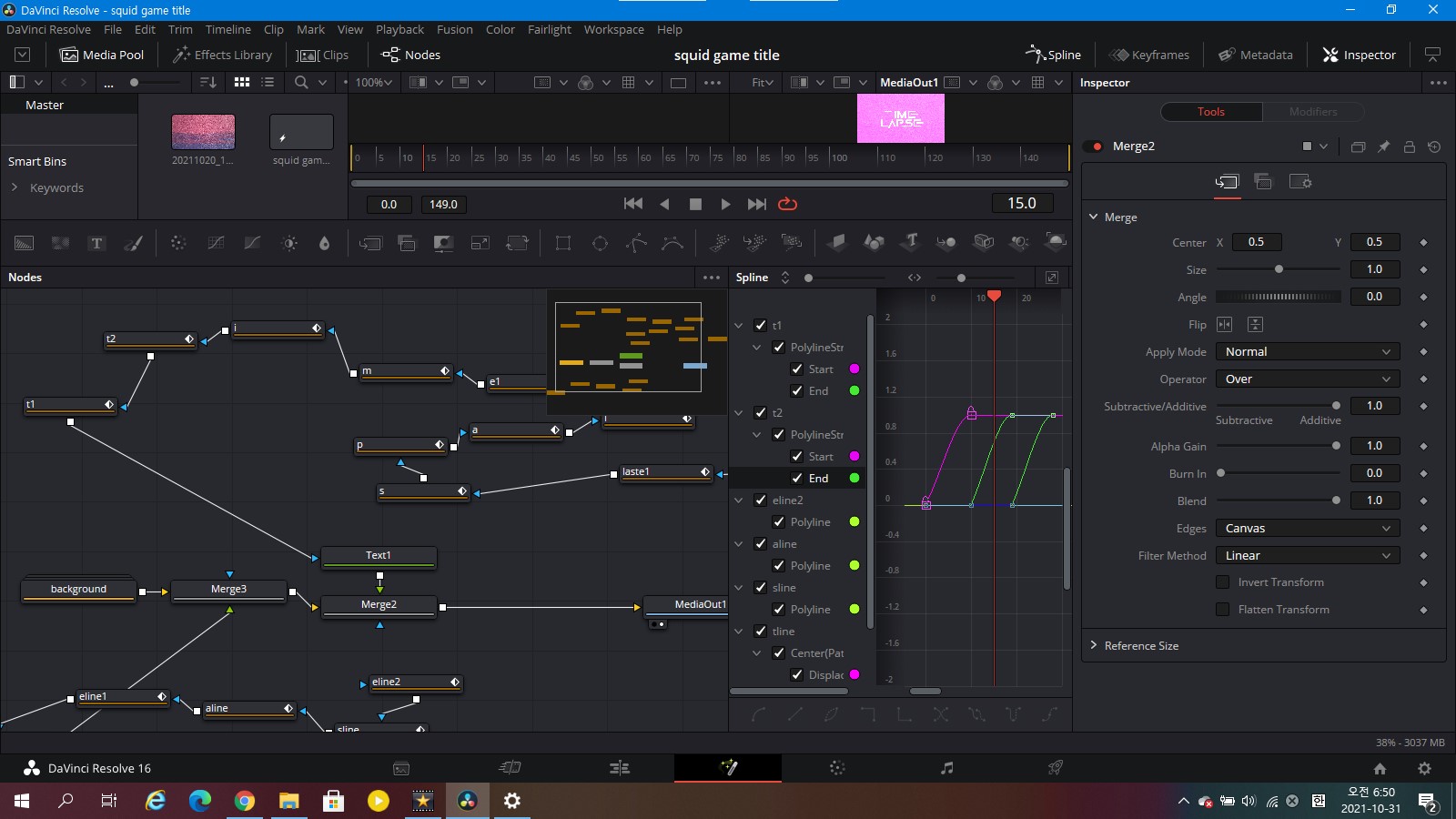
Task: Select the Paint brush tool
Action: coord(133,243)
